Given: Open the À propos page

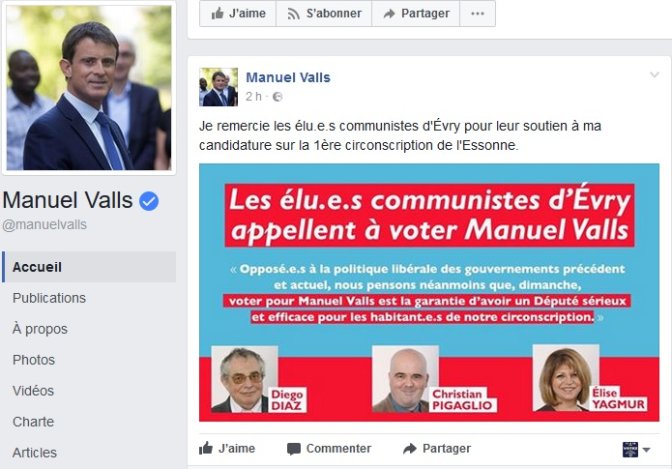Looking at the screenshot, I should tap(40, 329).
